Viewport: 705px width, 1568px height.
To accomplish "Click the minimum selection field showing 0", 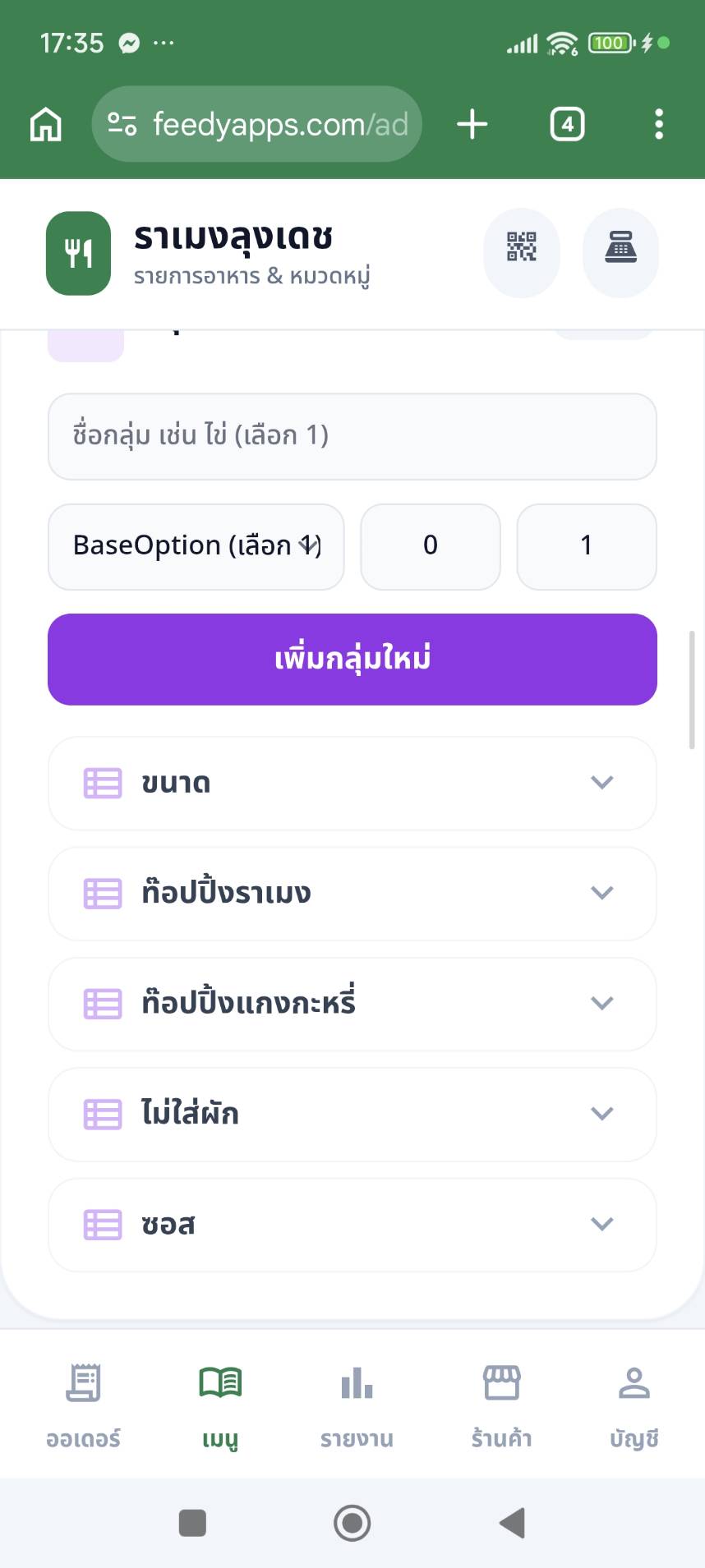I will pyautogui.click(x=431, y=546).
